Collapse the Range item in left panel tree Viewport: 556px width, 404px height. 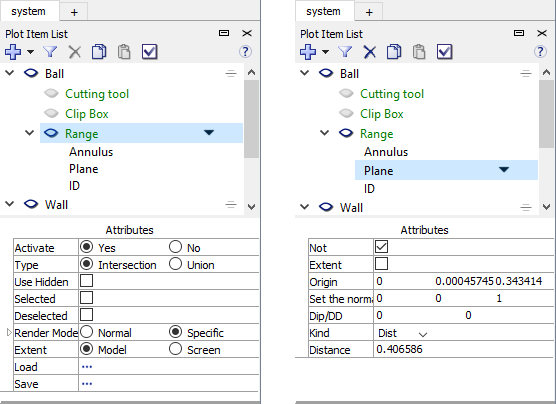(30, 133)
